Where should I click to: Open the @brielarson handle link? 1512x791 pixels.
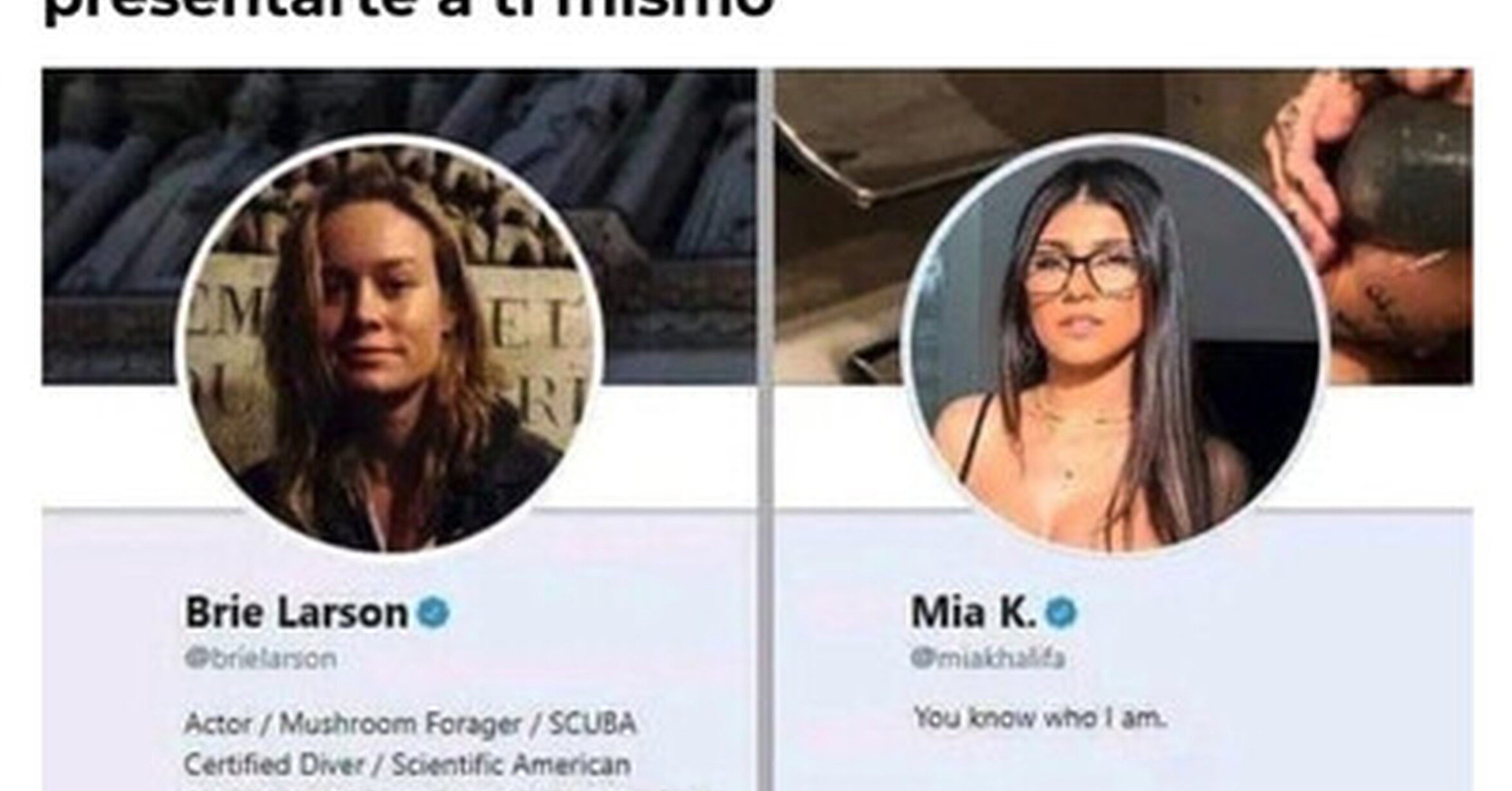[261, 659]
